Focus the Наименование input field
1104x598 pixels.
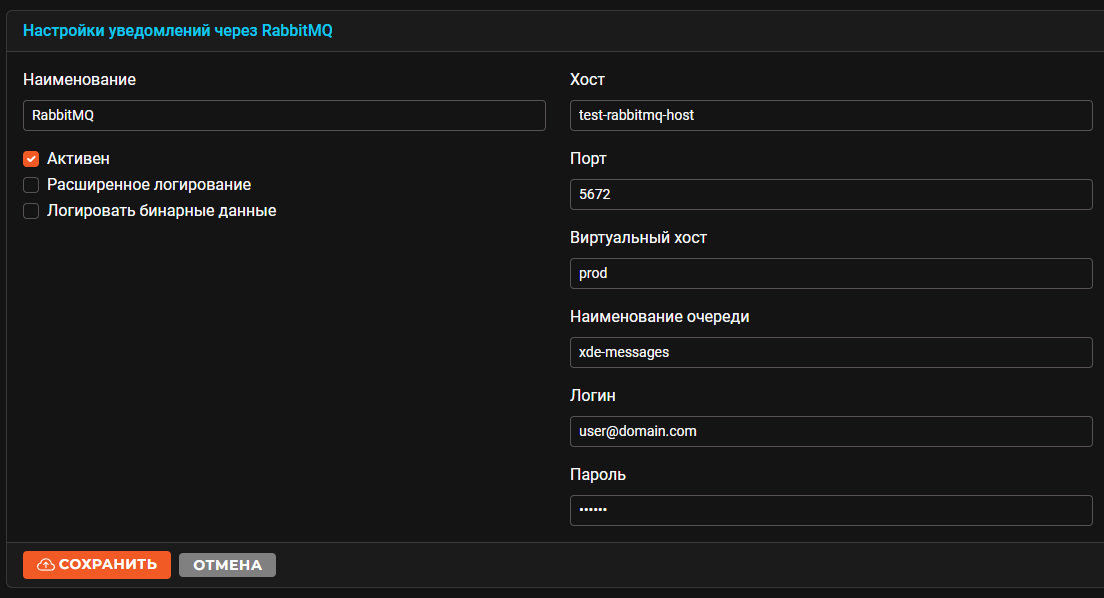[x=284, y=116]
